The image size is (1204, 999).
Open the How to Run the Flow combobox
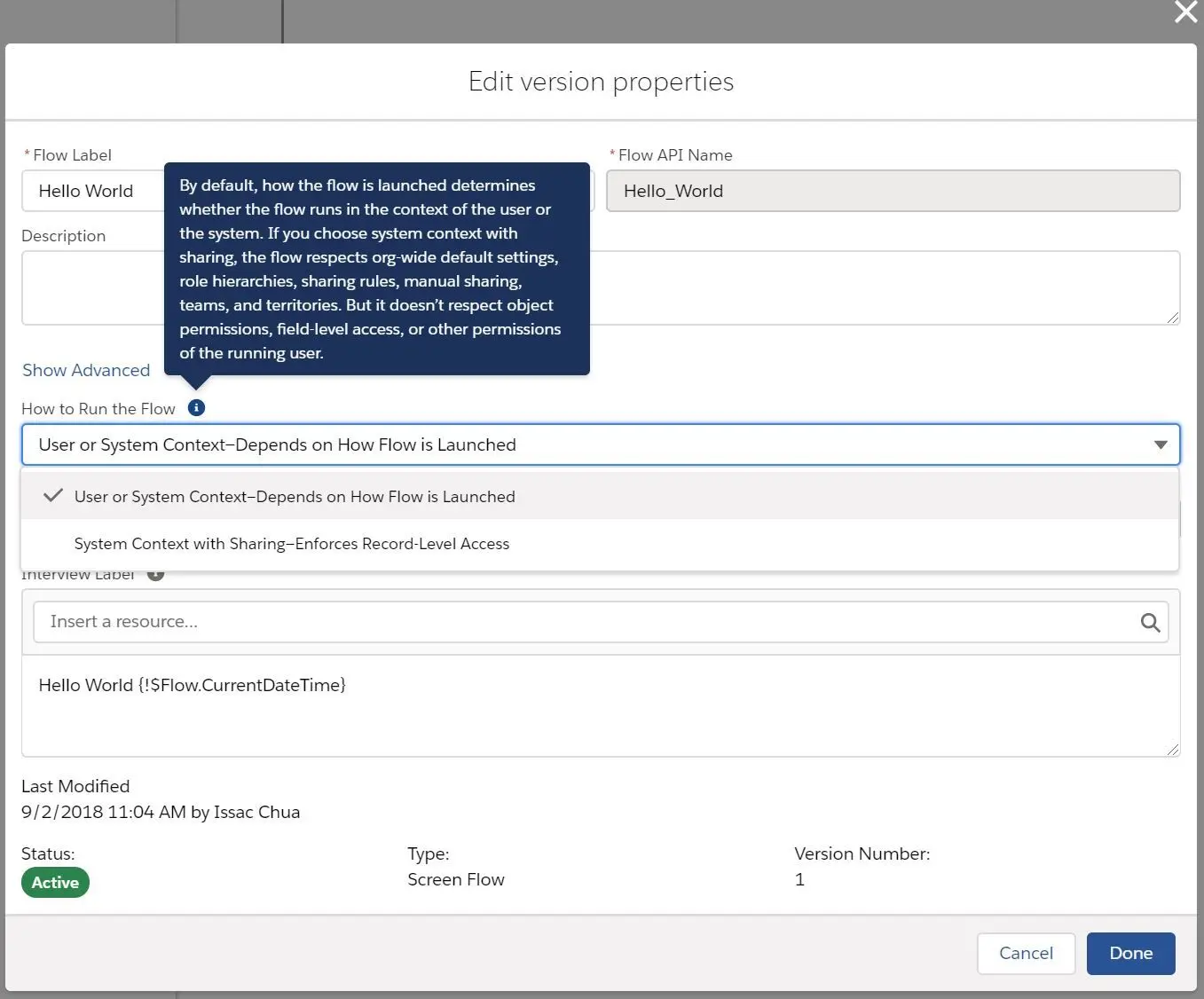tap(601, 444)
